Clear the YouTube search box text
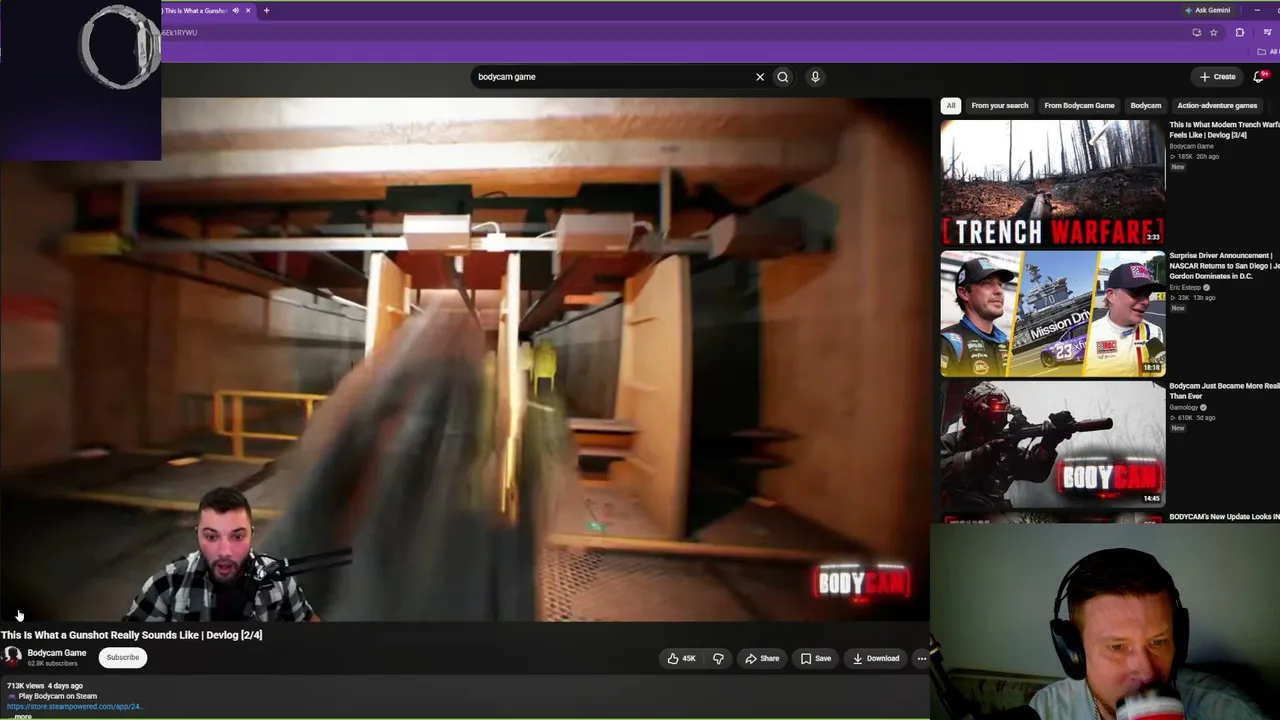 coord(760,77)
